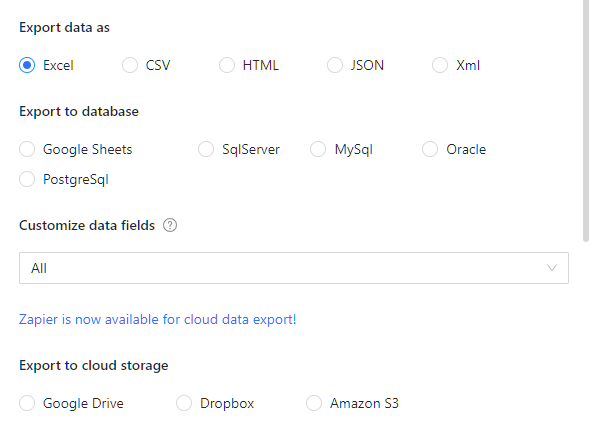
Task: Select Google Drive cloud storage
Action: [27, 403]
